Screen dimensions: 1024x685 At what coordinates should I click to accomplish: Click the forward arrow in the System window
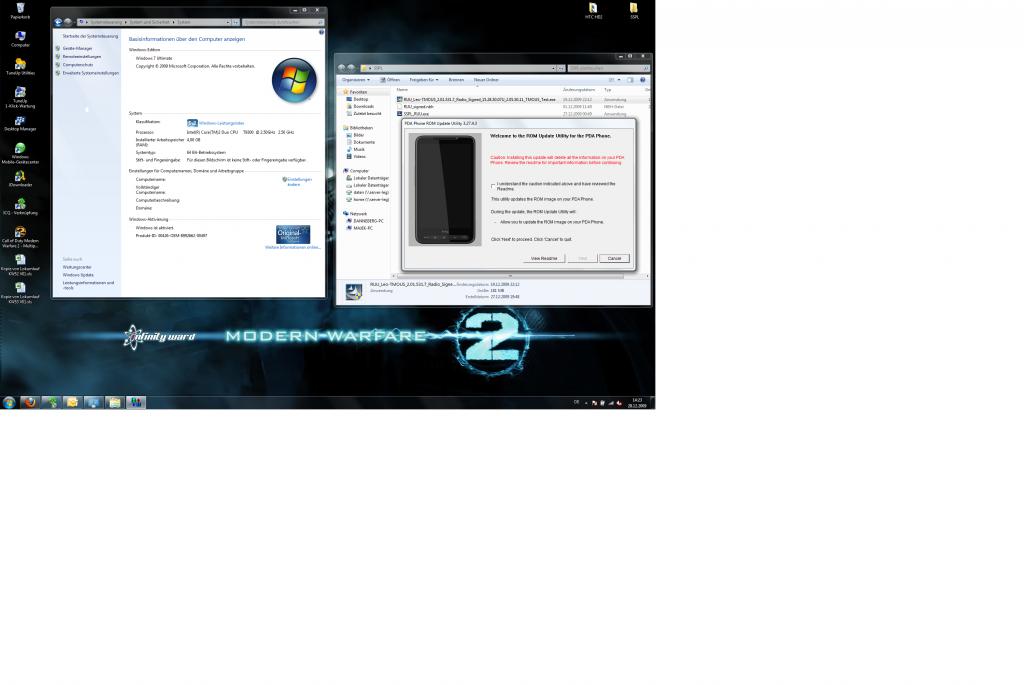(x=68, y=22)
